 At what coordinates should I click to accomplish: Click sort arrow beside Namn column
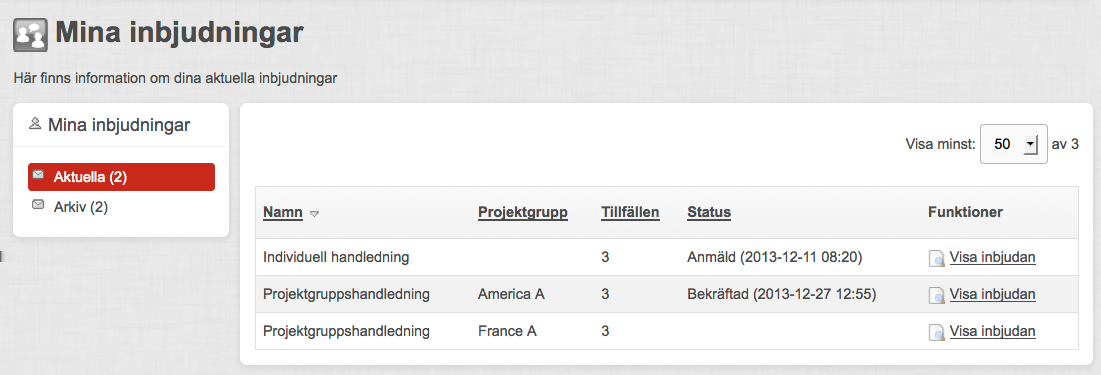[x=315, y=213]
